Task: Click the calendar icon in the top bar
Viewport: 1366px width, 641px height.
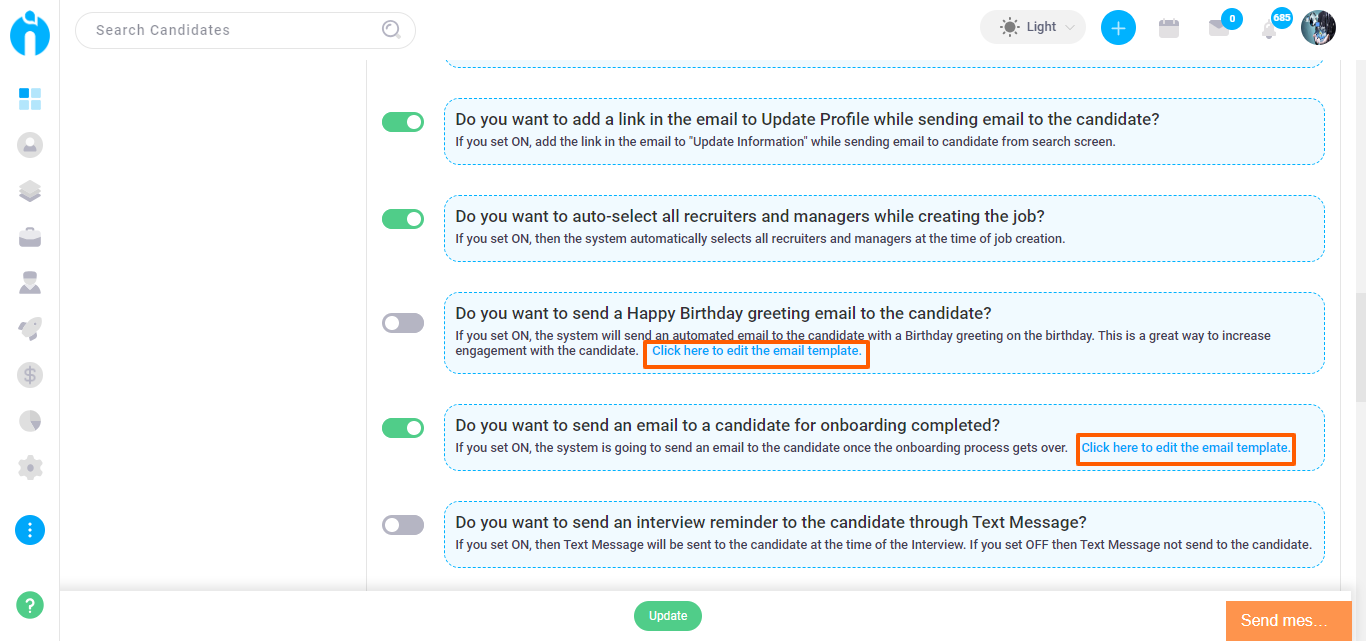Action: click(x=1168, y=29)
